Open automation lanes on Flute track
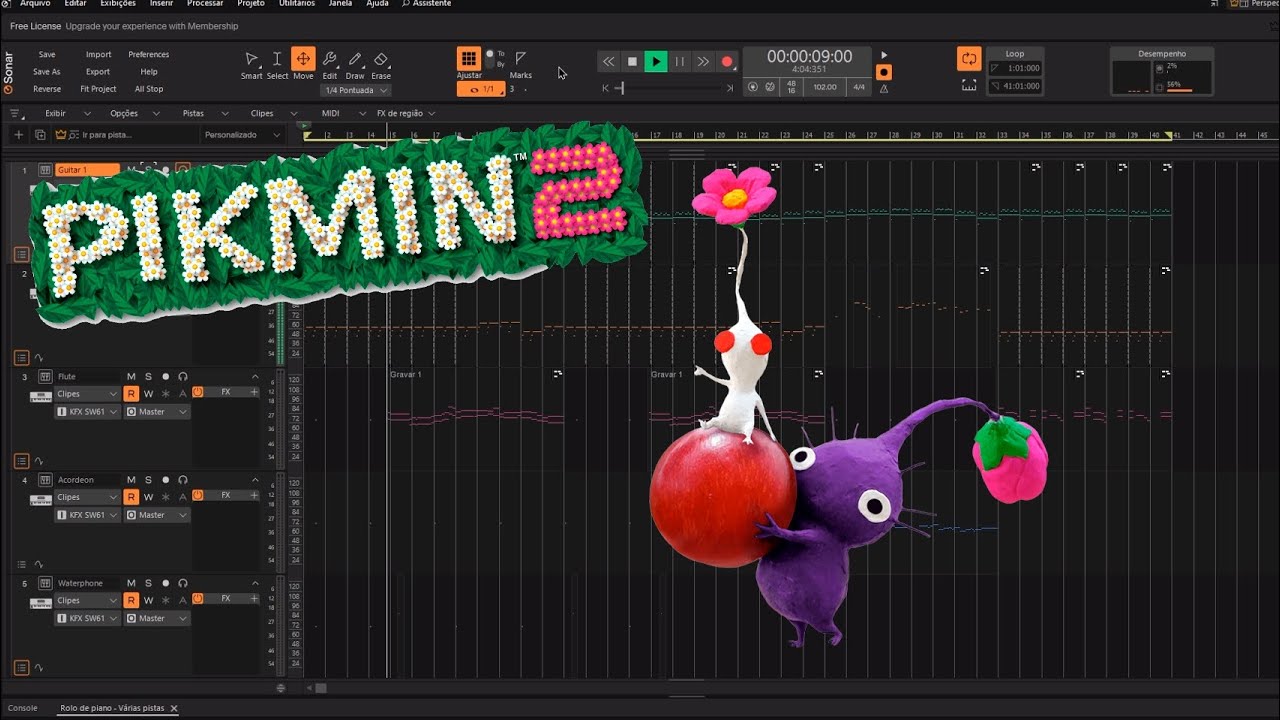The width and height of the screenshot is (1280, 720). click(40, 461)
